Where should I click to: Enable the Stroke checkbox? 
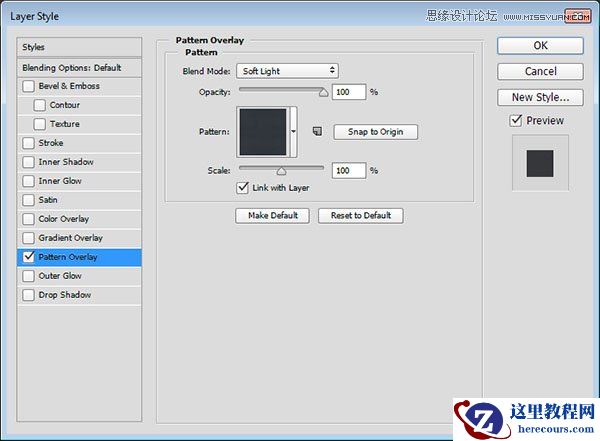pyautogui.click(x=28, y=143)
